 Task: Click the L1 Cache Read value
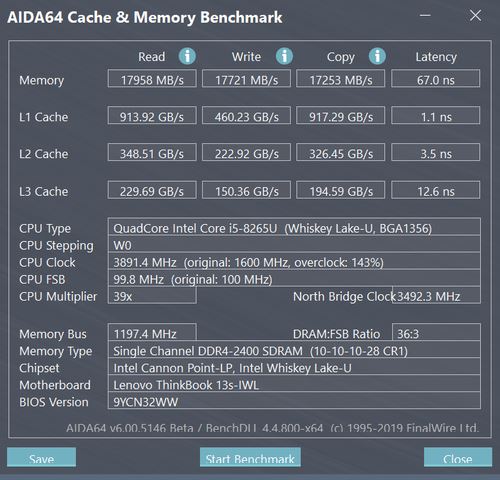[152, 115]
